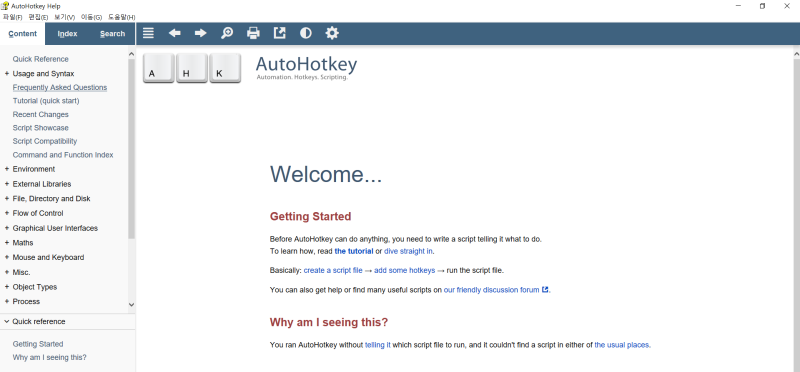Open Command and Function Index page
The height and width of the screenshot is (372, 800).
(x=63, y=155)
